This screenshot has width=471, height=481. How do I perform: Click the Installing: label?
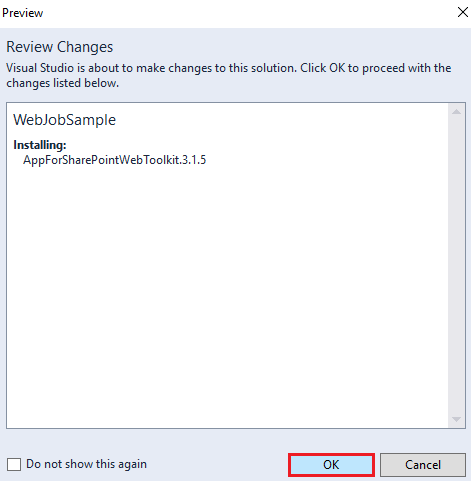(40, 145)
